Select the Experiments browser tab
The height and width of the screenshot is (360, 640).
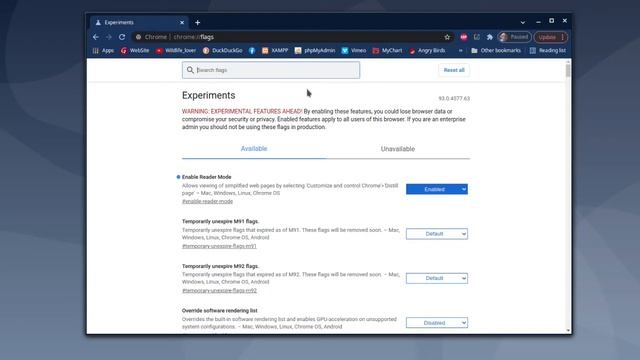point(139,22)
